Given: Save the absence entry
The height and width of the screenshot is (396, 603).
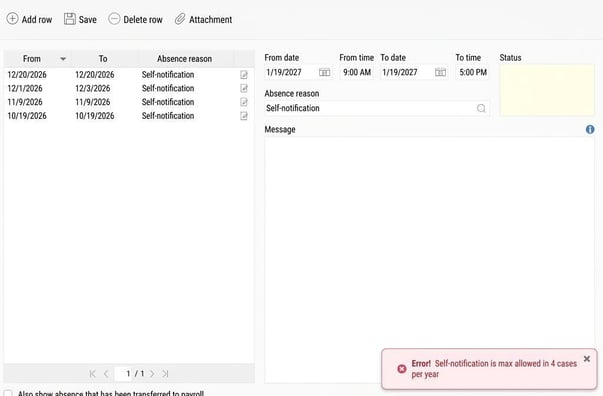Looking at the screenshot, I should point(80,19).
